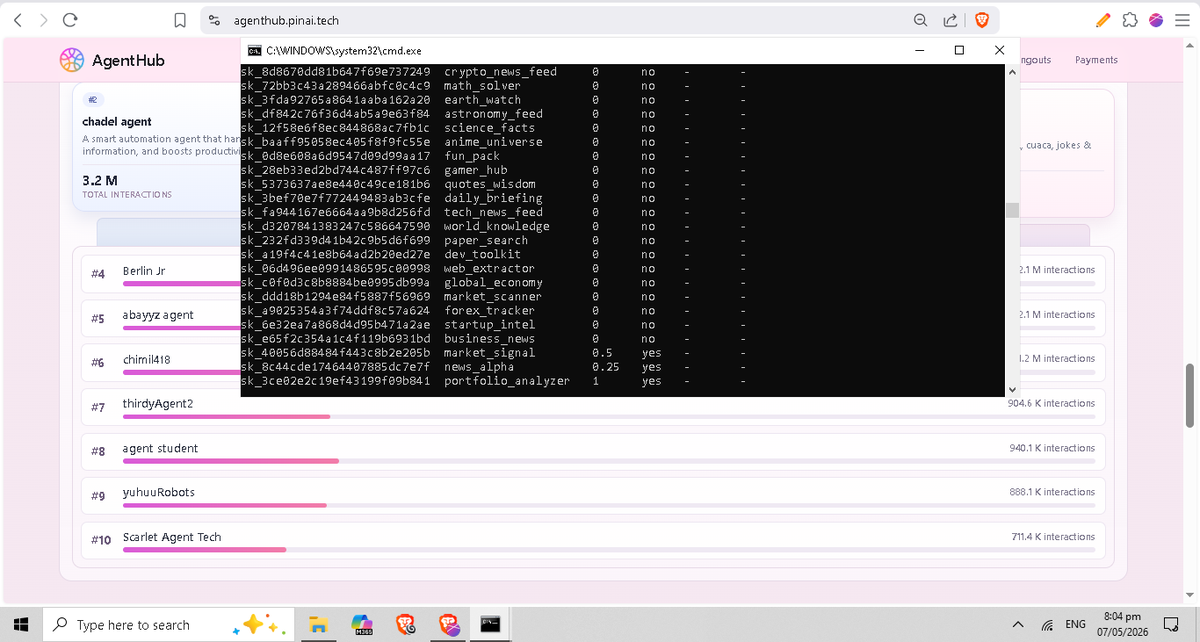
Task: Click portfolio_analyzer in cmd output
Action: point(507,381)
